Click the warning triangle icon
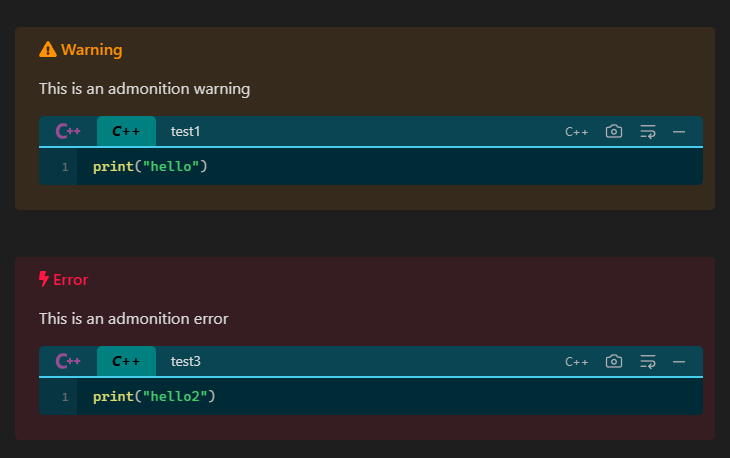Image resolution: width=730 pixels, height=458 pixels. pyautogui.click(x=47, y=49)
